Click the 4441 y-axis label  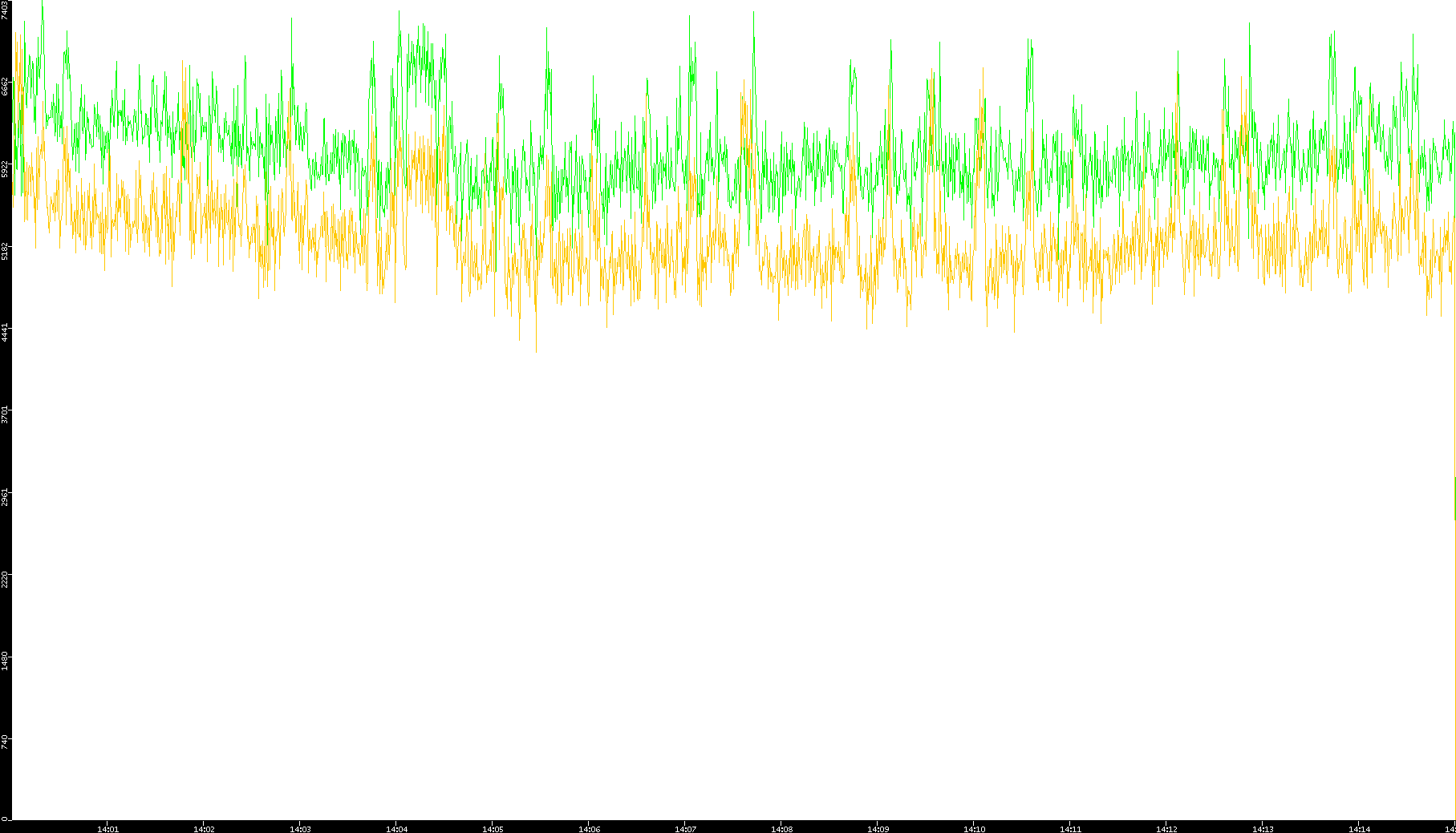(5, 332)
